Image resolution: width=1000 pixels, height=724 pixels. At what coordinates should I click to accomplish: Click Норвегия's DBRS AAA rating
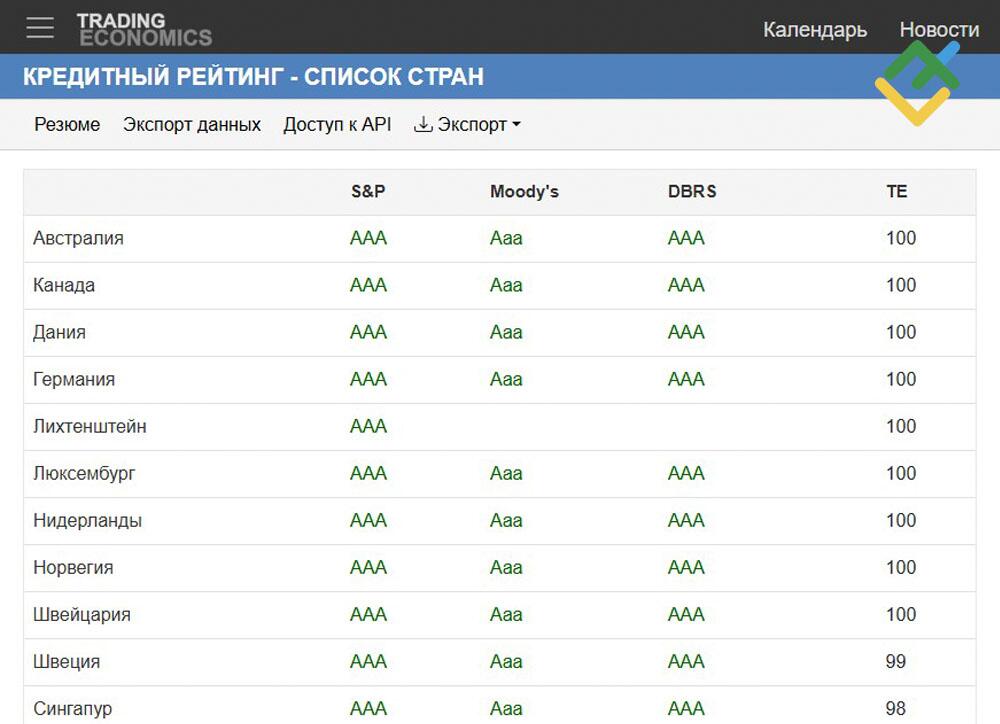tap(686, 568)
